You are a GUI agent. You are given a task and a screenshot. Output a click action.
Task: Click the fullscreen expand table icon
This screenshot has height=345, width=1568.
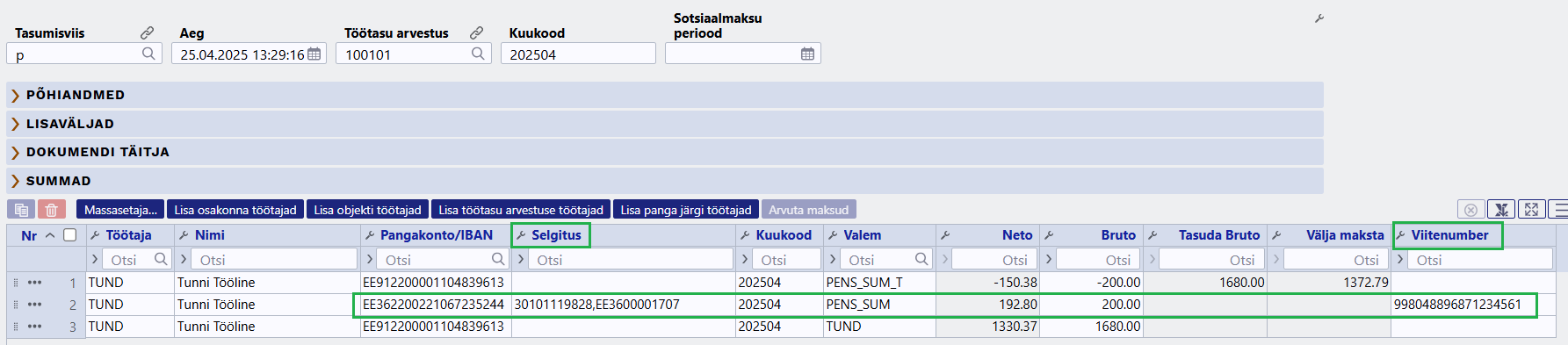(1531, 210)
